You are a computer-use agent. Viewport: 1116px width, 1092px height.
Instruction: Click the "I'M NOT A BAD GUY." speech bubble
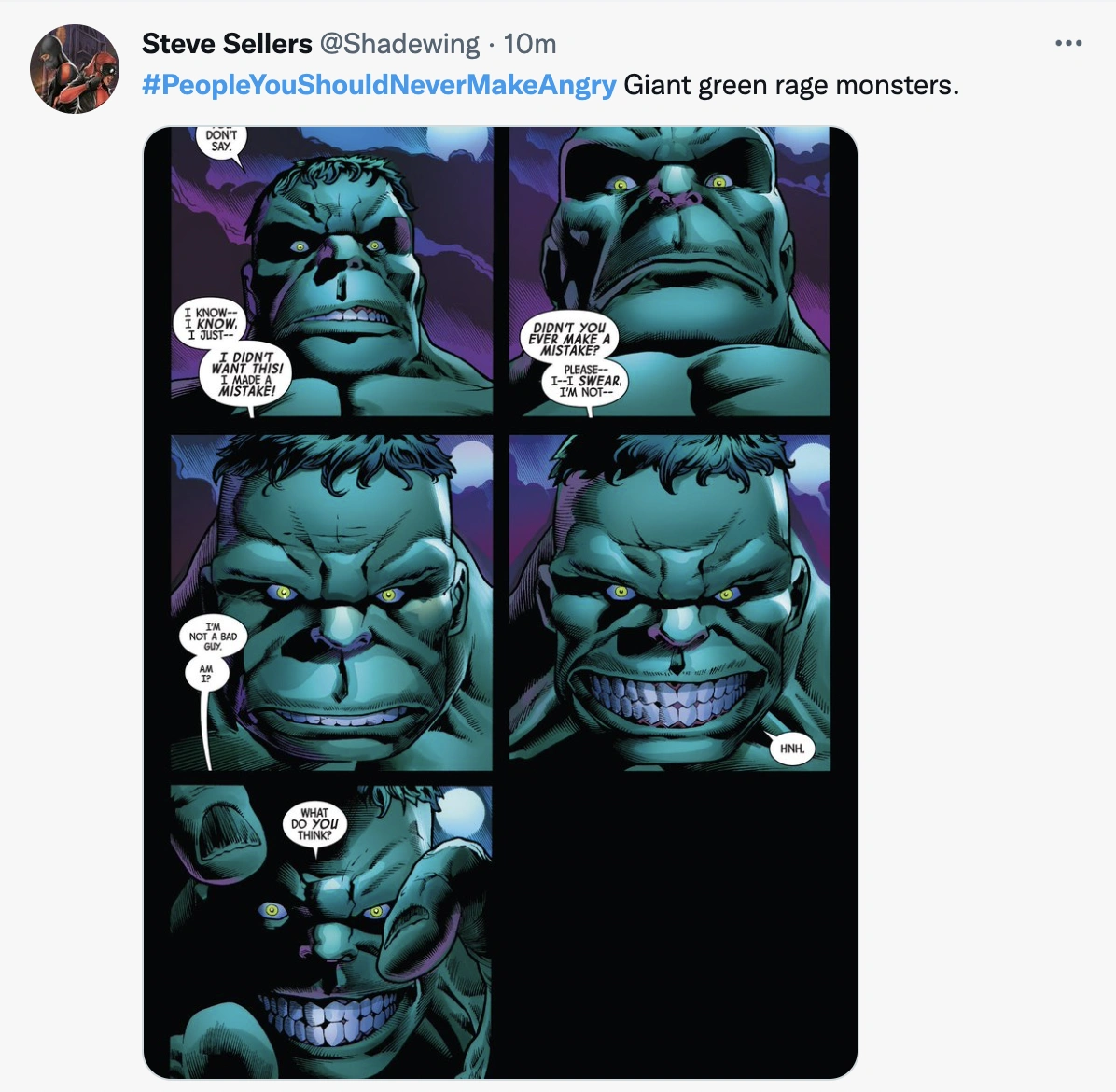tap(213, 637)
